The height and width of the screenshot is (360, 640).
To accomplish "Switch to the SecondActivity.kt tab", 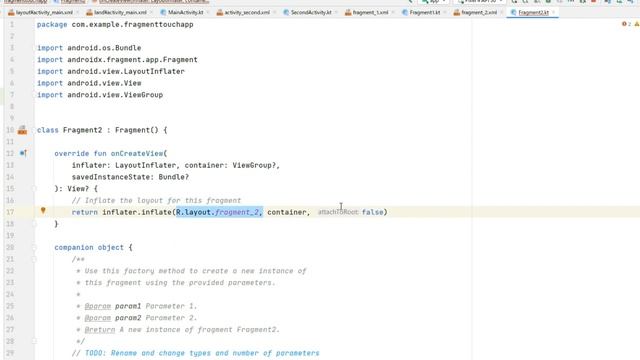I will point(311,13).
